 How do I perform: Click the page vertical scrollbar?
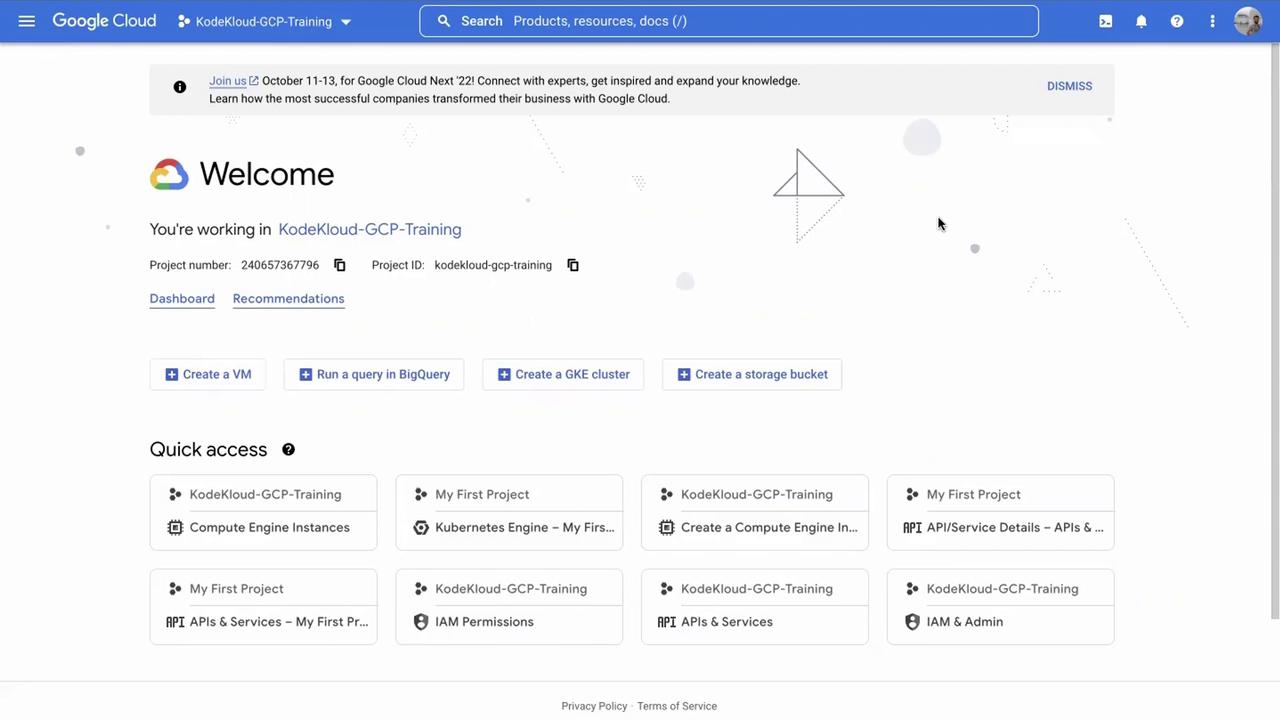(1274, 330)
